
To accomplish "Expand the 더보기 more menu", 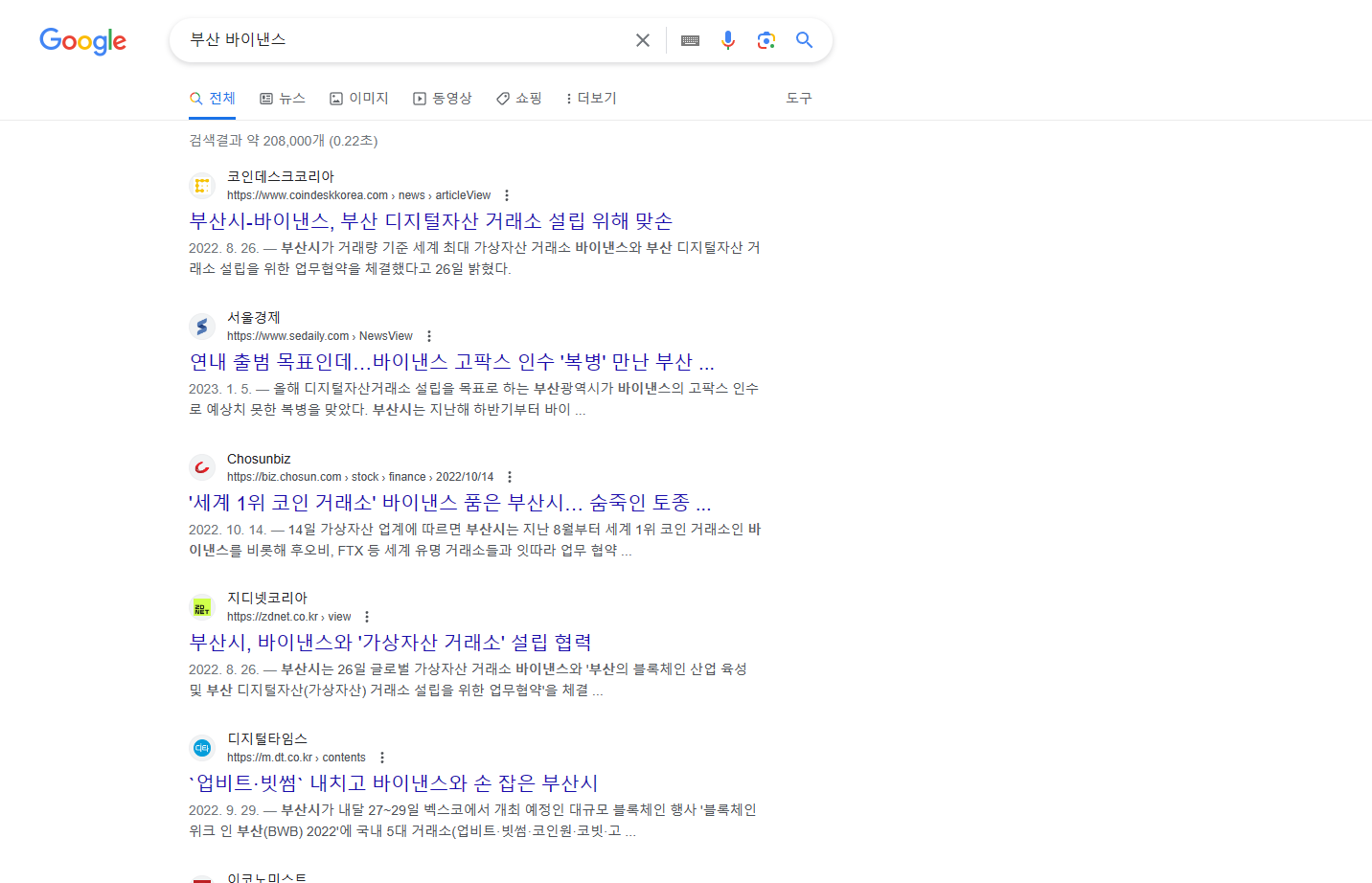I will [591, 99].
